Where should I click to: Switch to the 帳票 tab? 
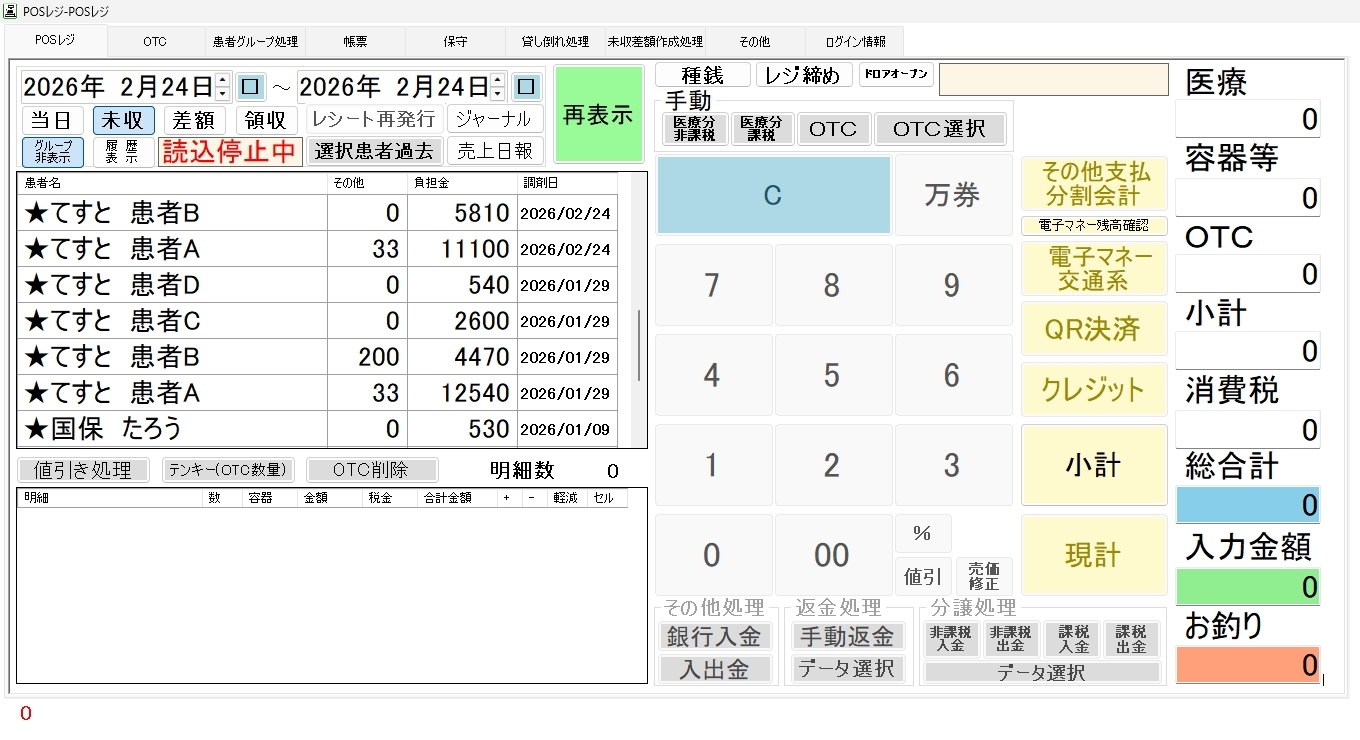point(355,42)
